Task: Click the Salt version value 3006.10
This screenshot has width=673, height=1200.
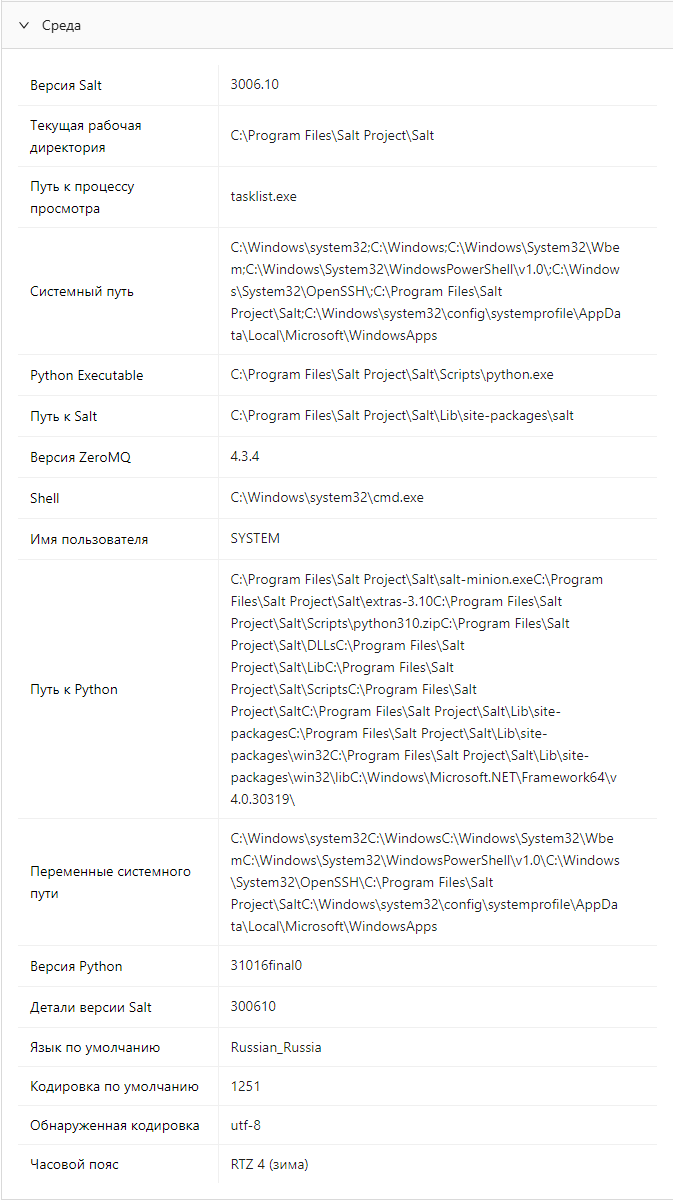Action: click(254, 84)
